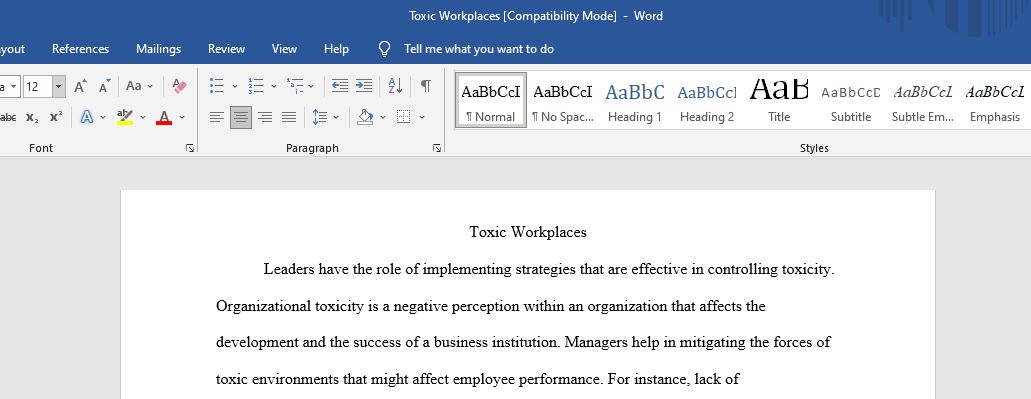Align text left

(x=216, y=118)
